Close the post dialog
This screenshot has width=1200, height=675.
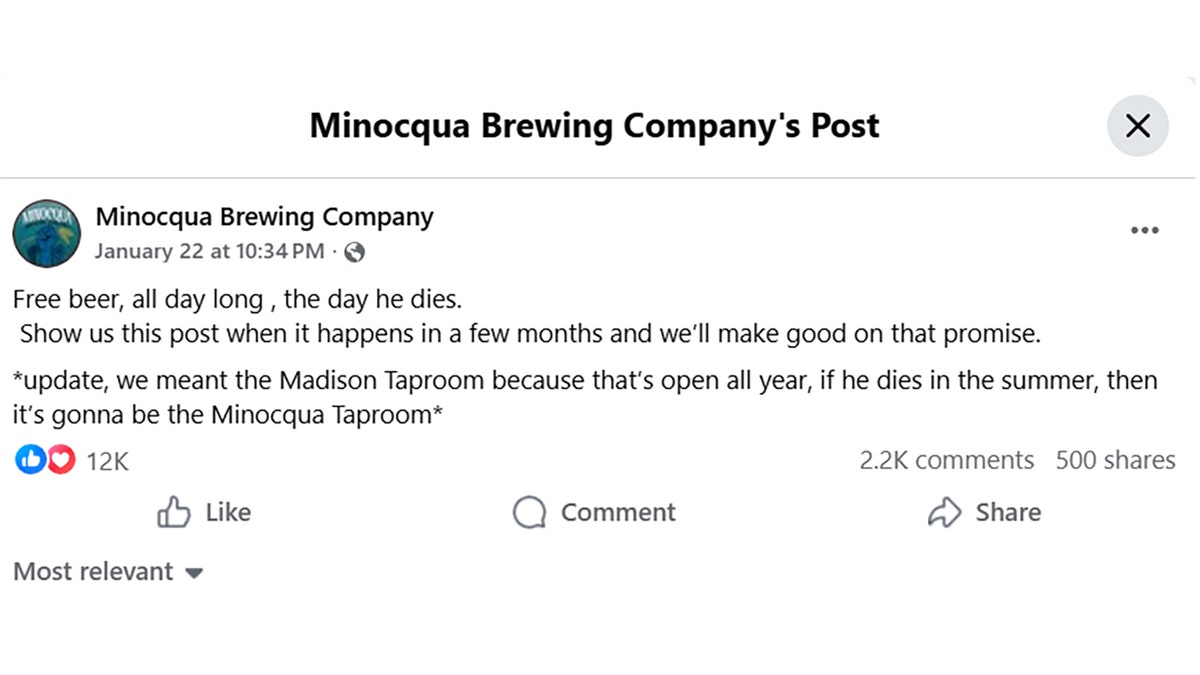1137,126
